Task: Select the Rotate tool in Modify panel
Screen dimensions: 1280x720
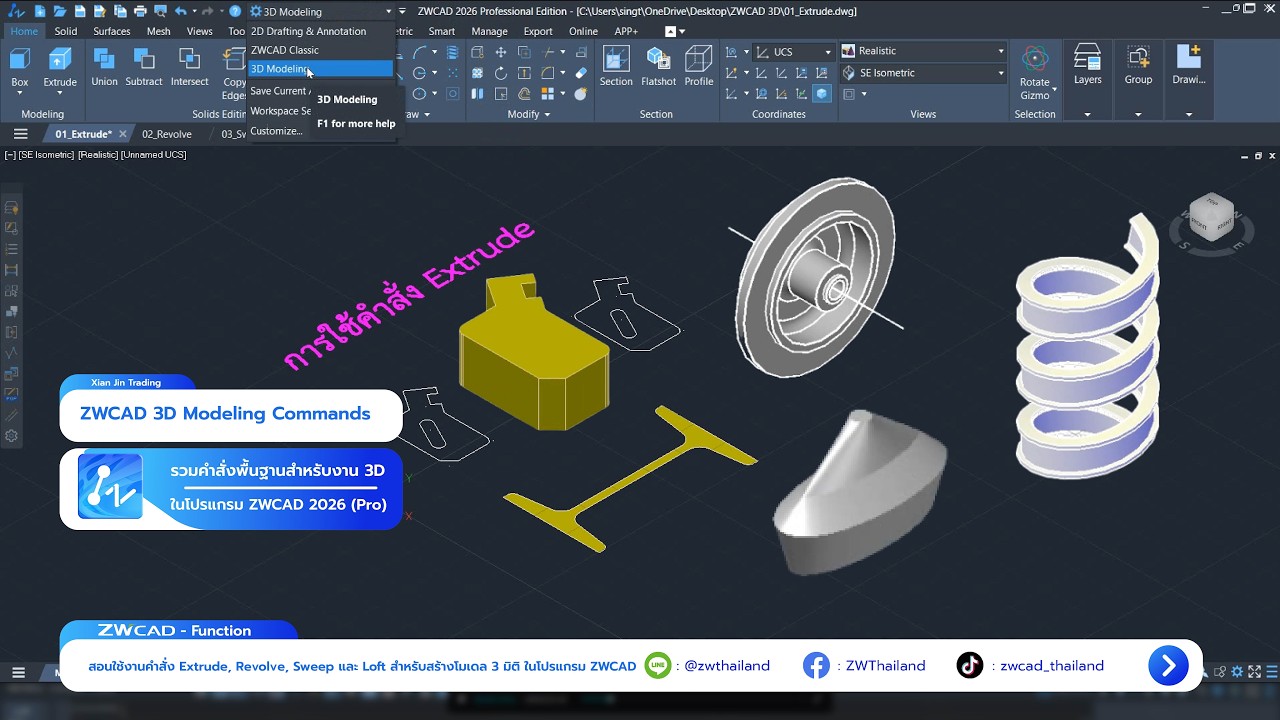Action: [501, 73]
